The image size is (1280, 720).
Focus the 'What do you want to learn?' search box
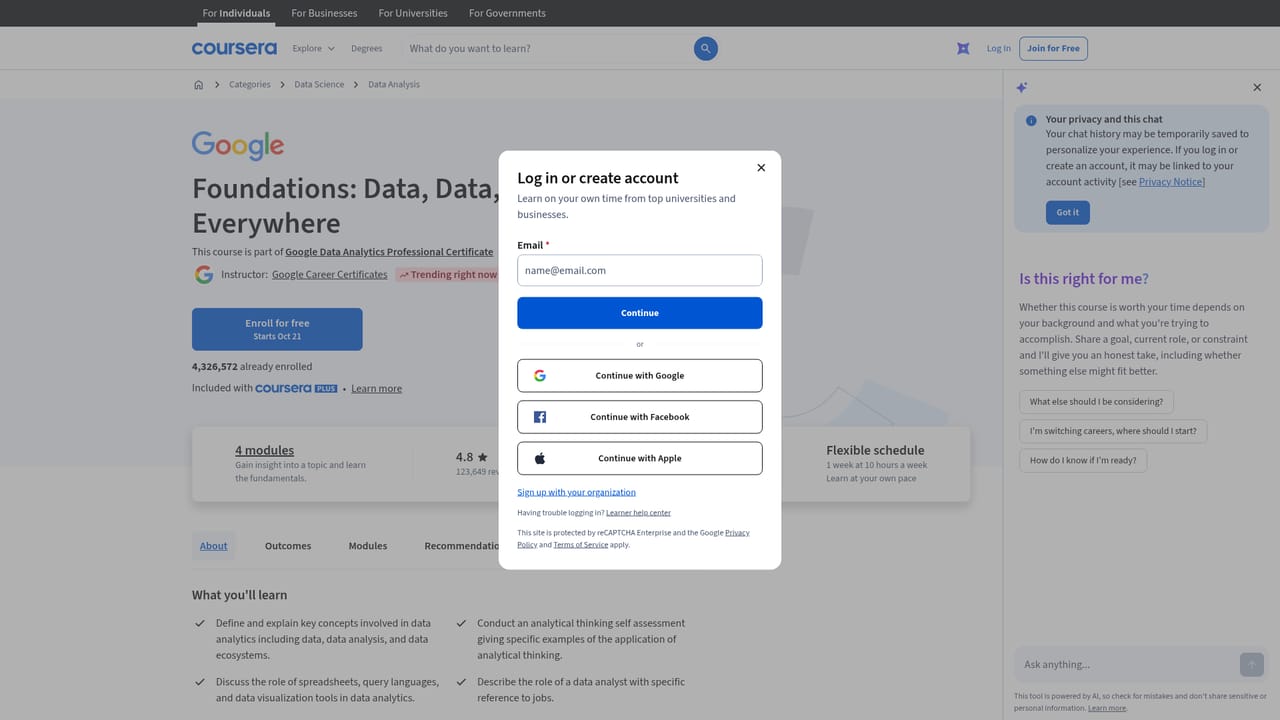pos(547,48)
